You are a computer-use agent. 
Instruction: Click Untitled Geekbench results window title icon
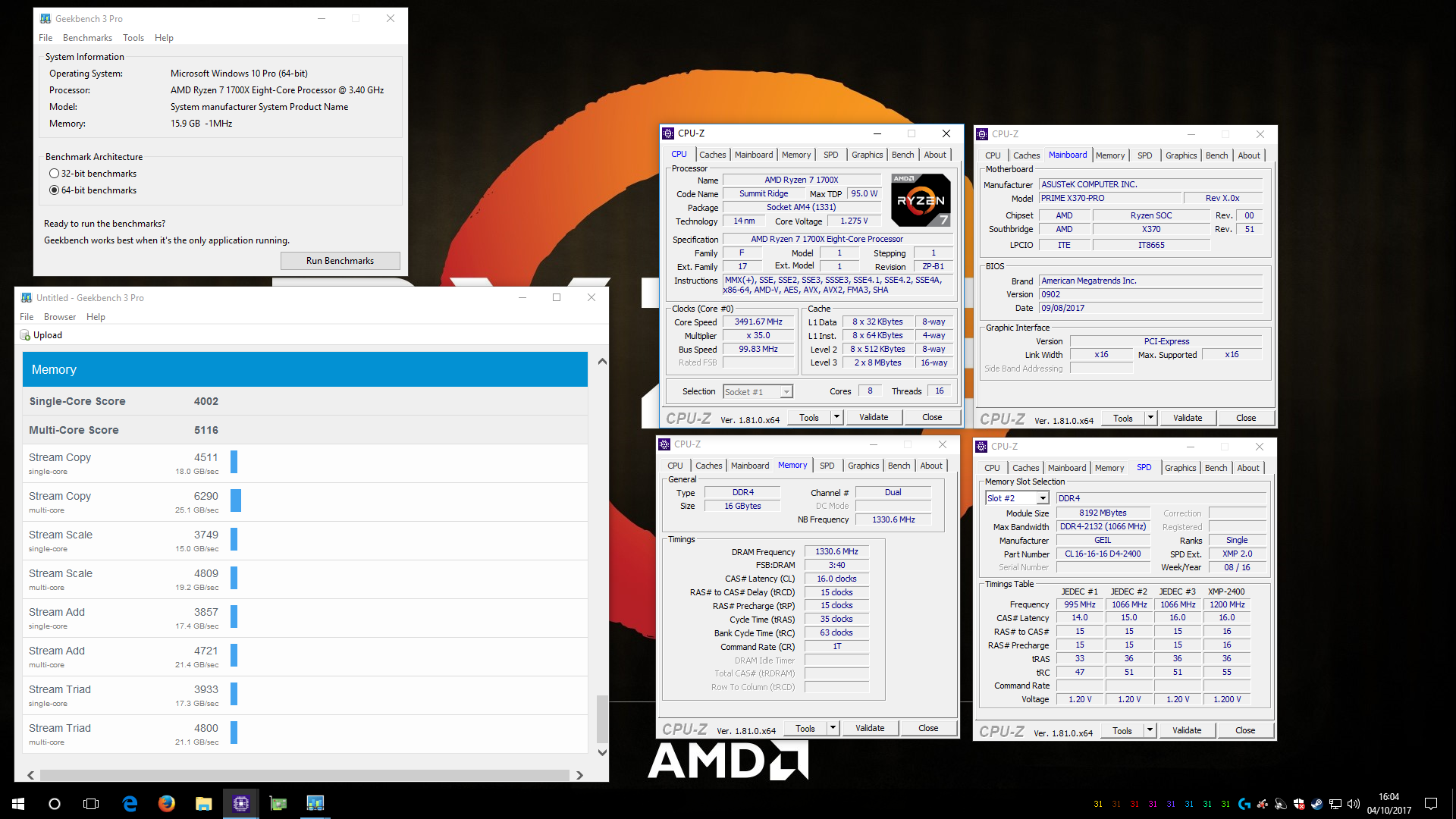27,297
